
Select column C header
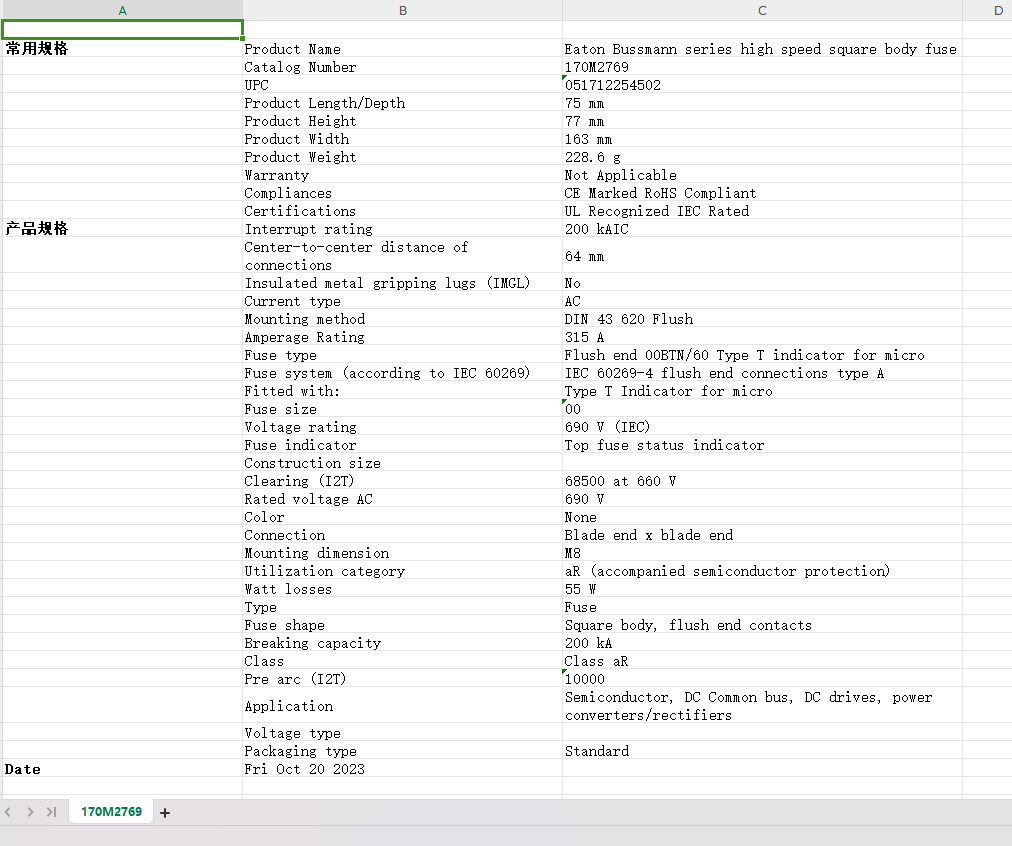pyautogui.click(x=762, y=10)
